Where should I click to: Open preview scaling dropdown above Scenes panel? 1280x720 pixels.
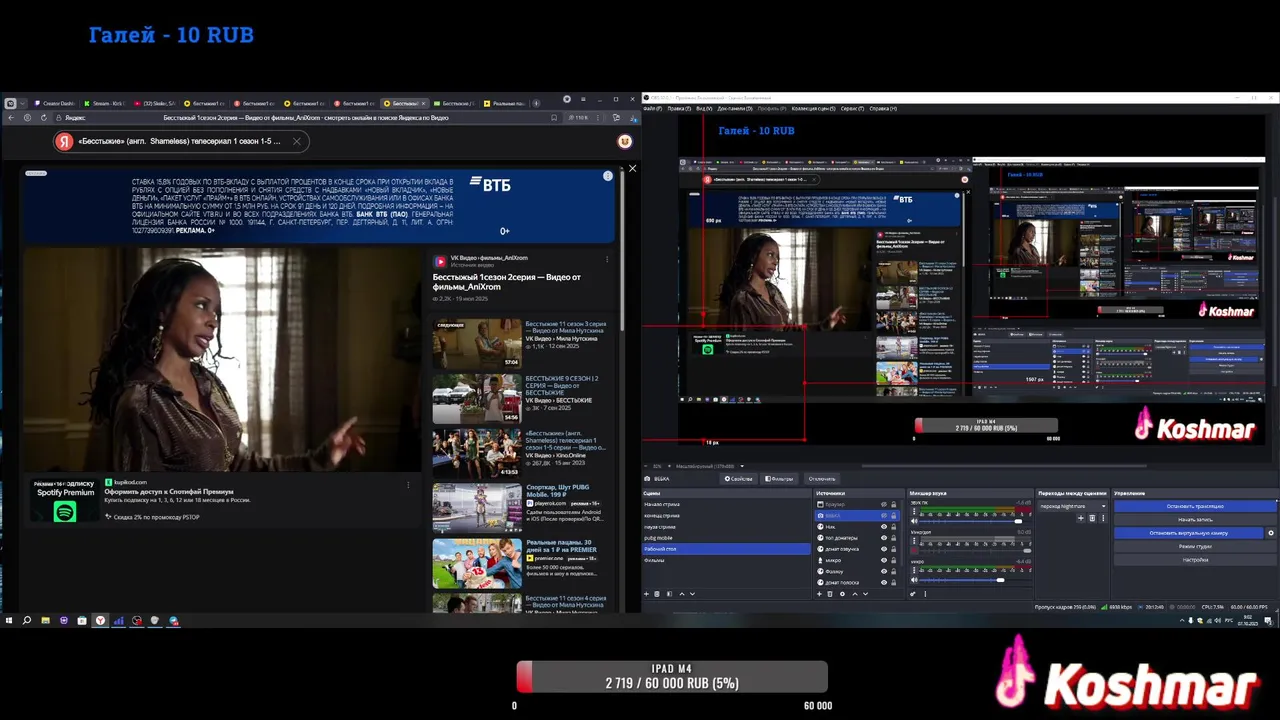coord(742,466)
